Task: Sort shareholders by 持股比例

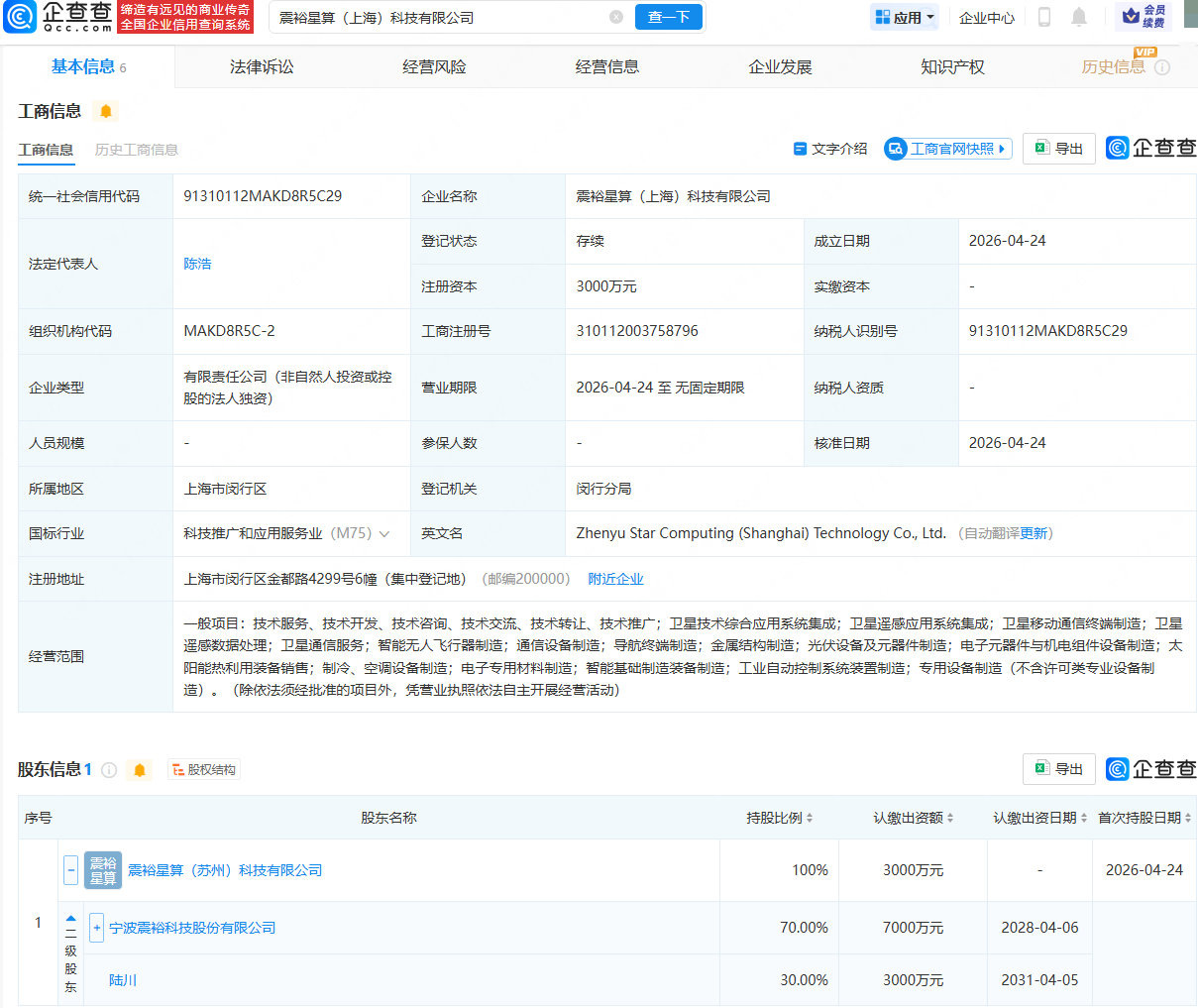Action: [780, 818]
